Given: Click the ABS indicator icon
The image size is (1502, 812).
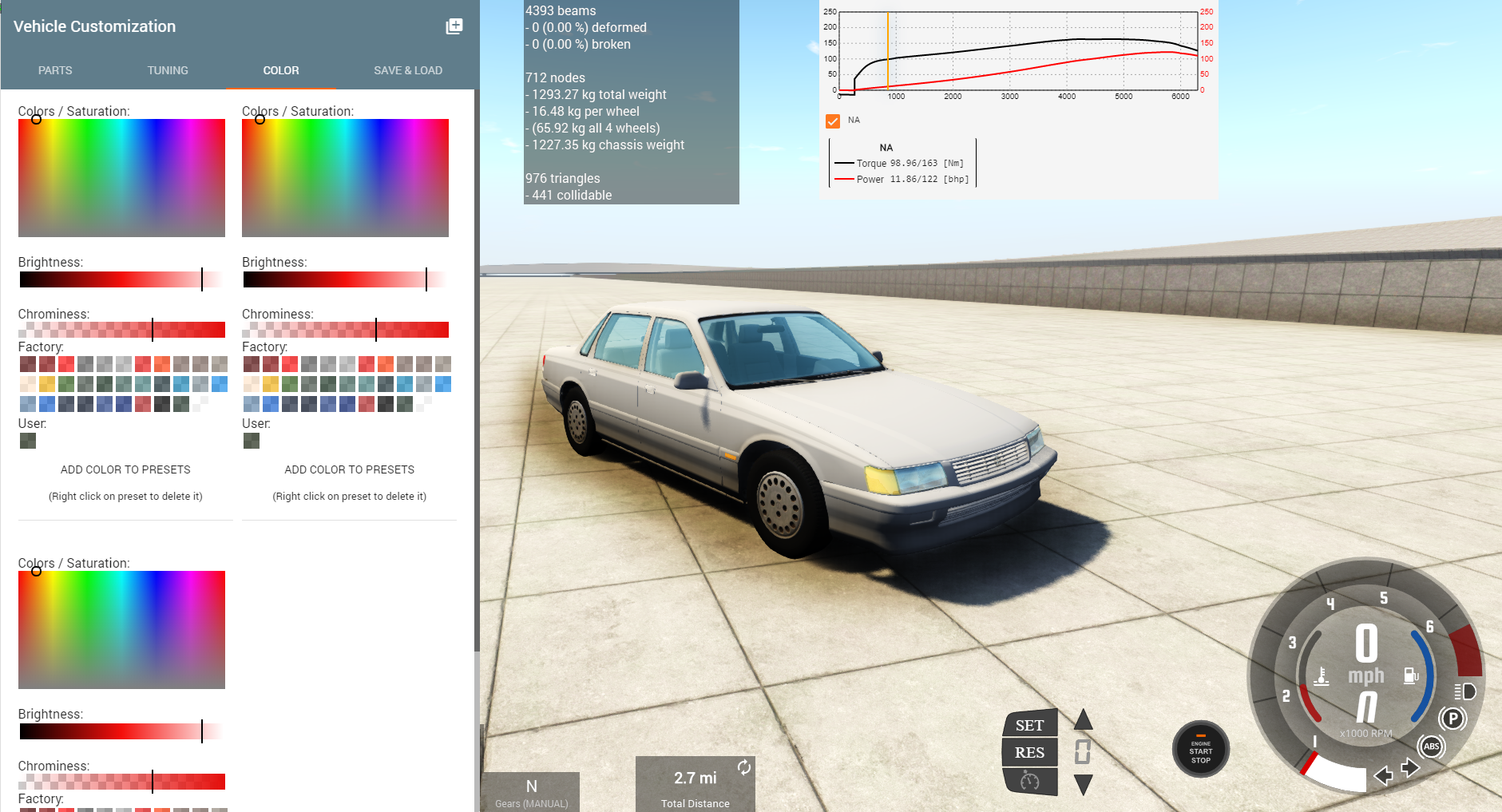Looking at the screenshot, I should [x=1431, y=747].
